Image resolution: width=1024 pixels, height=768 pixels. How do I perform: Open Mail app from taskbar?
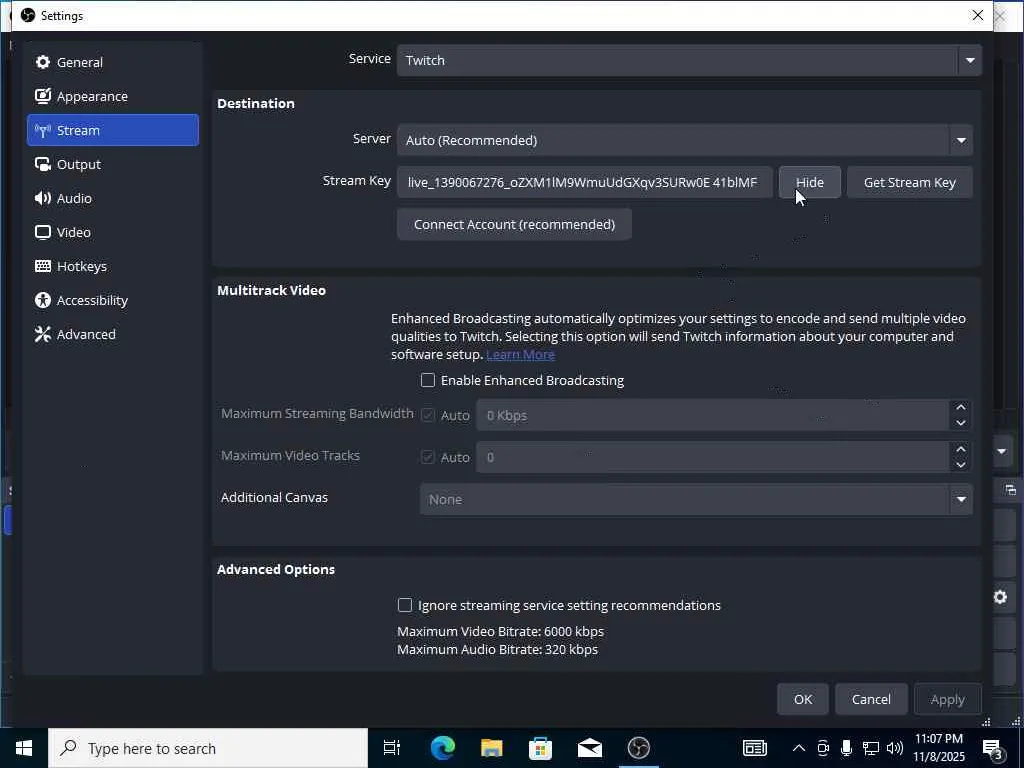(589, 748)
